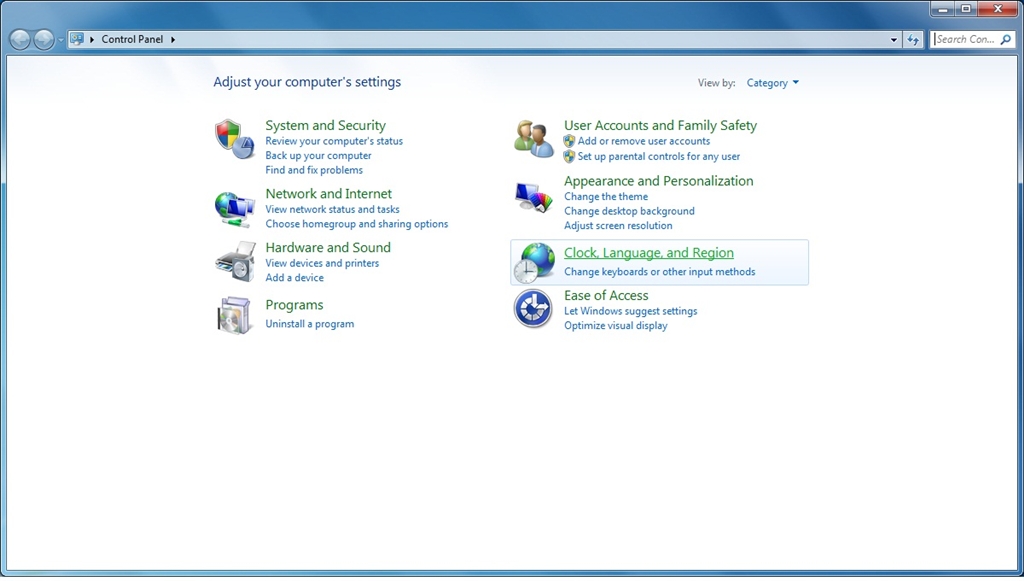Click the Programs disc box icon
This screenshot has height=581, width=1024.
pyautogui.click(x=235, y=315)
